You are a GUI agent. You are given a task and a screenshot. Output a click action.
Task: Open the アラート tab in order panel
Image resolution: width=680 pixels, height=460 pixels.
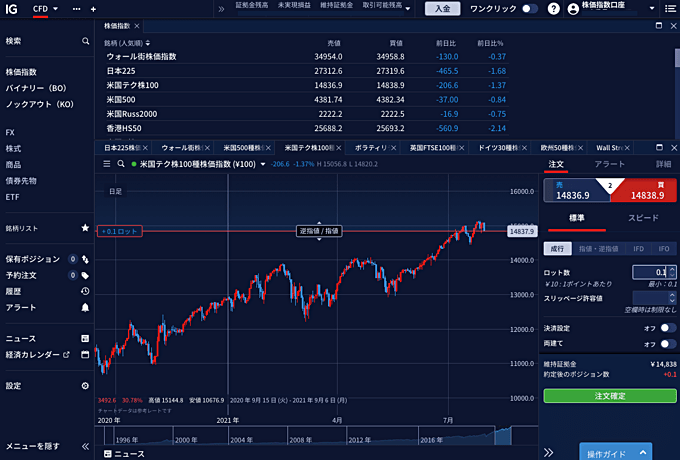(x=609, y=164)
